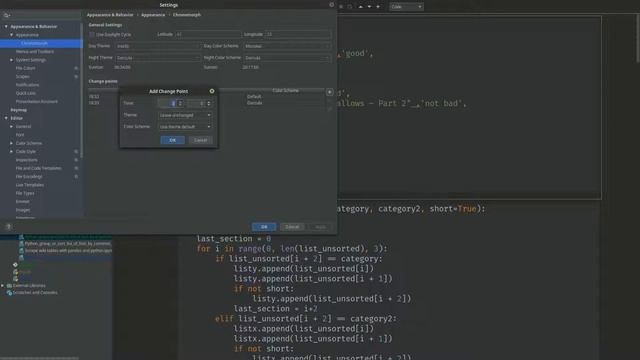Click the notebook move cell up arrow
The image size is (640, 360).
pos(360,7)
